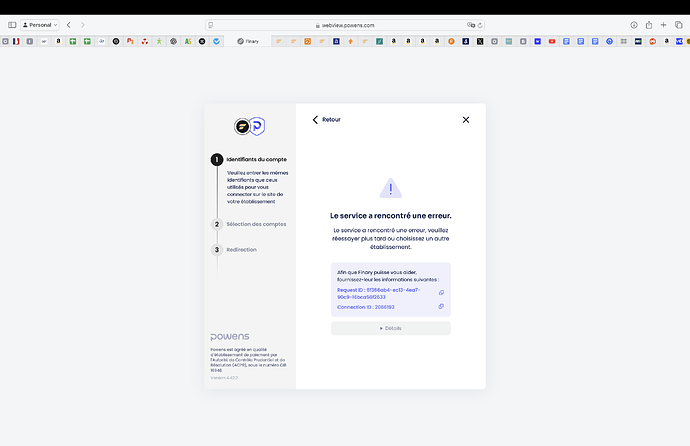The image size is (690, 446).
Task: Open the green person figure tab
Action: pyautogui.click(x=159, y=41)
